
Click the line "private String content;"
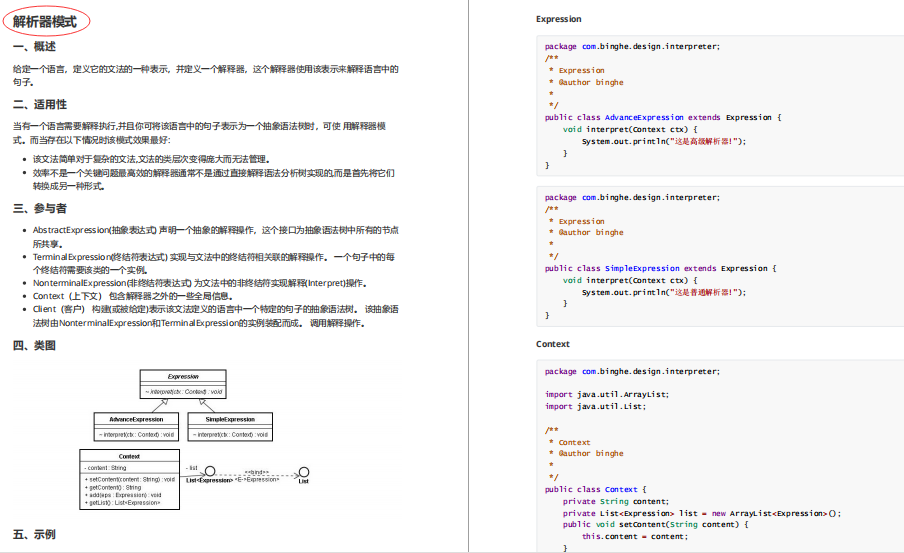pyautogui.click(x=616, y=501)
